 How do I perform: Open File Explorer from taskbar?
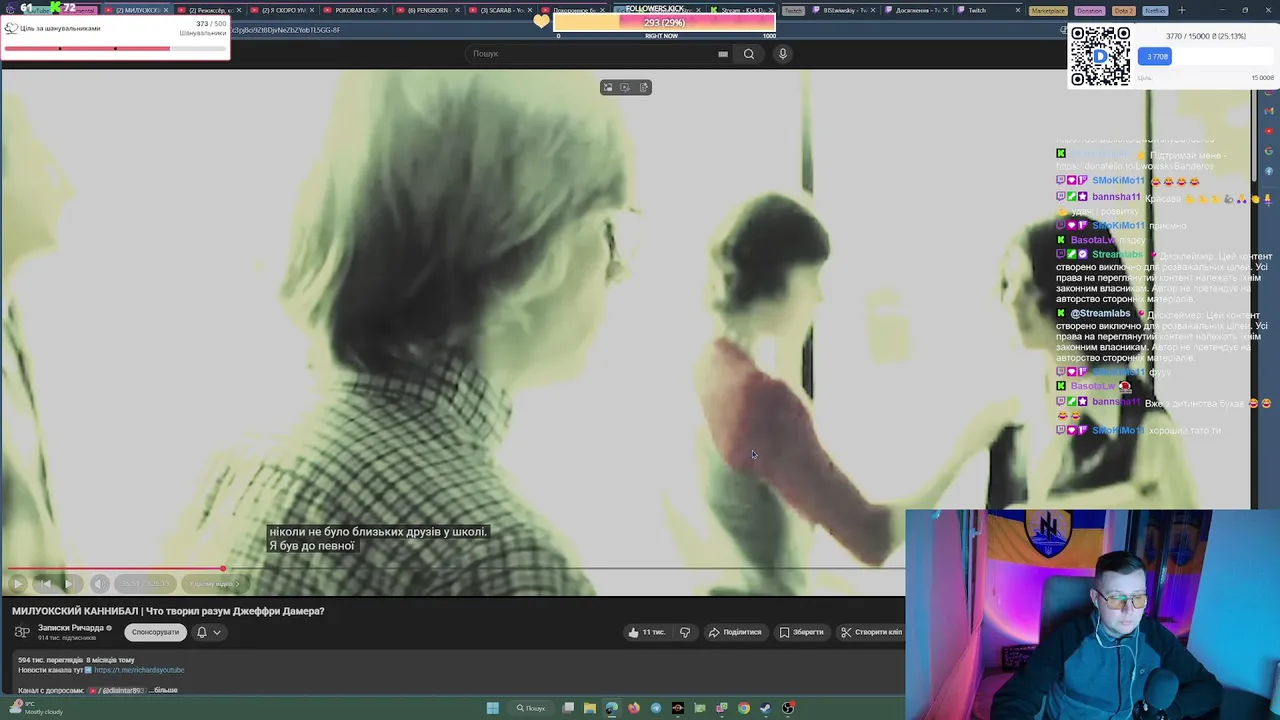click(x=590, y=708)
